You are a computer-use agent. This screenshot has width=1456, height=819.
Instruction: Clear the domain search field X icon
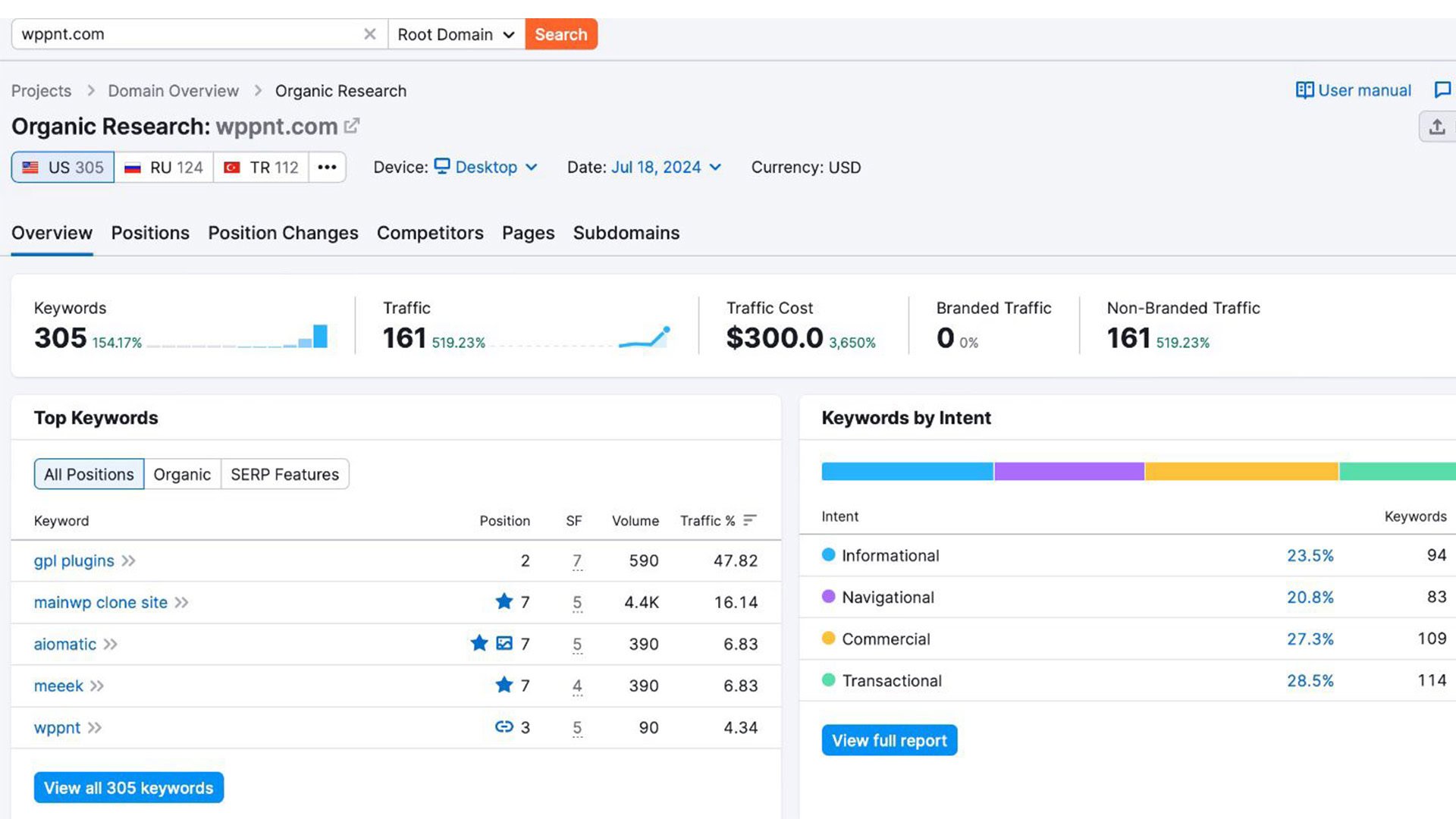[369, 34]
